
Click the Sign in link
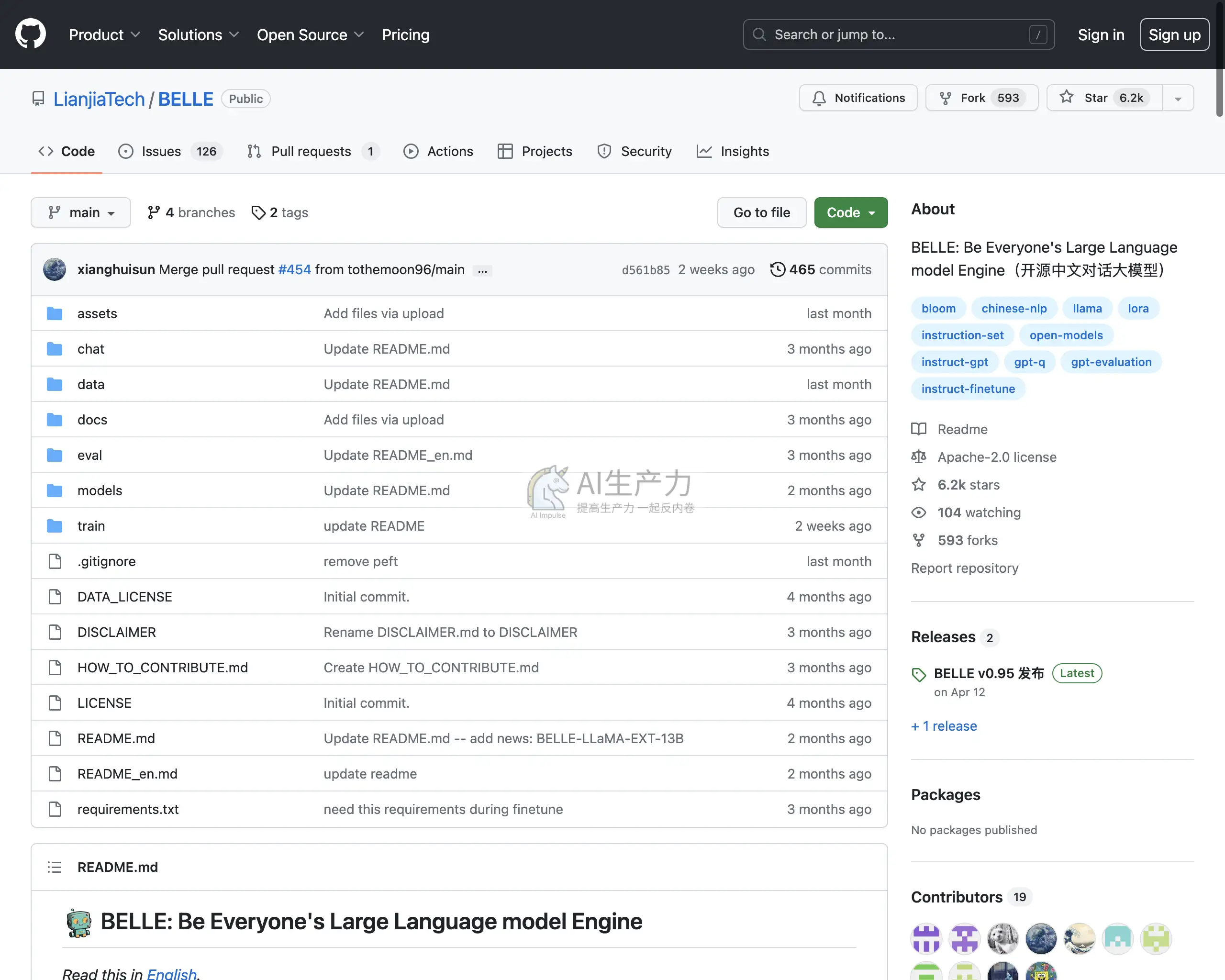click(x=1101, y=34)
